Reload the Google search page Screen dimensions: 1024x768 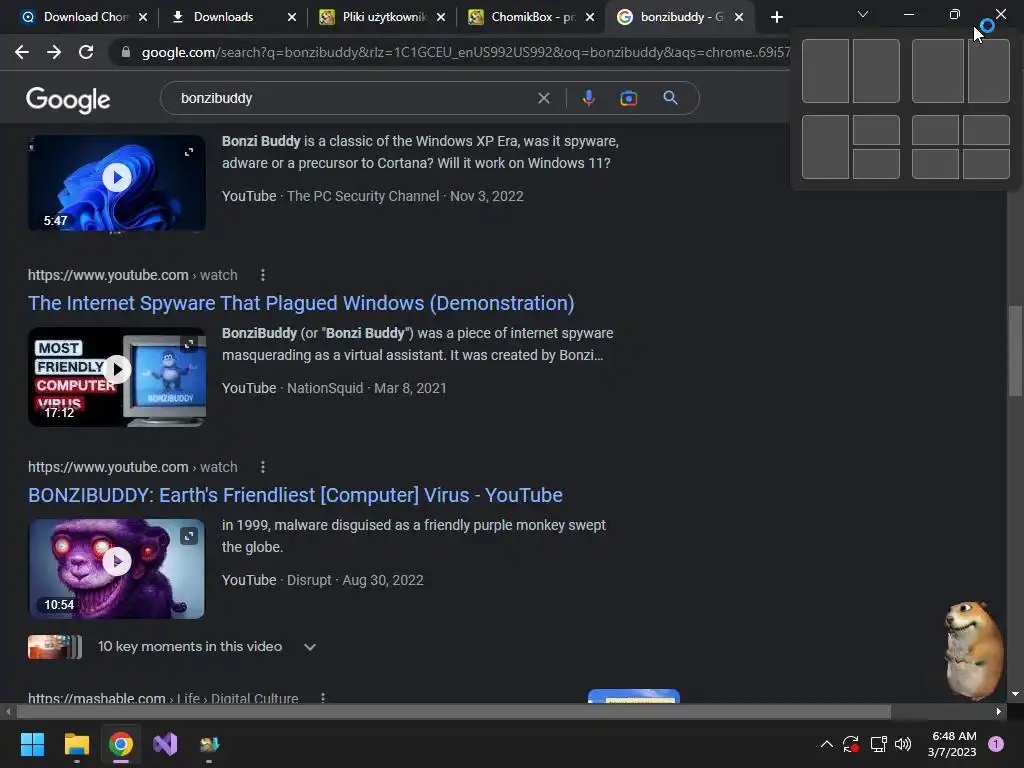(x=86, y=52)
